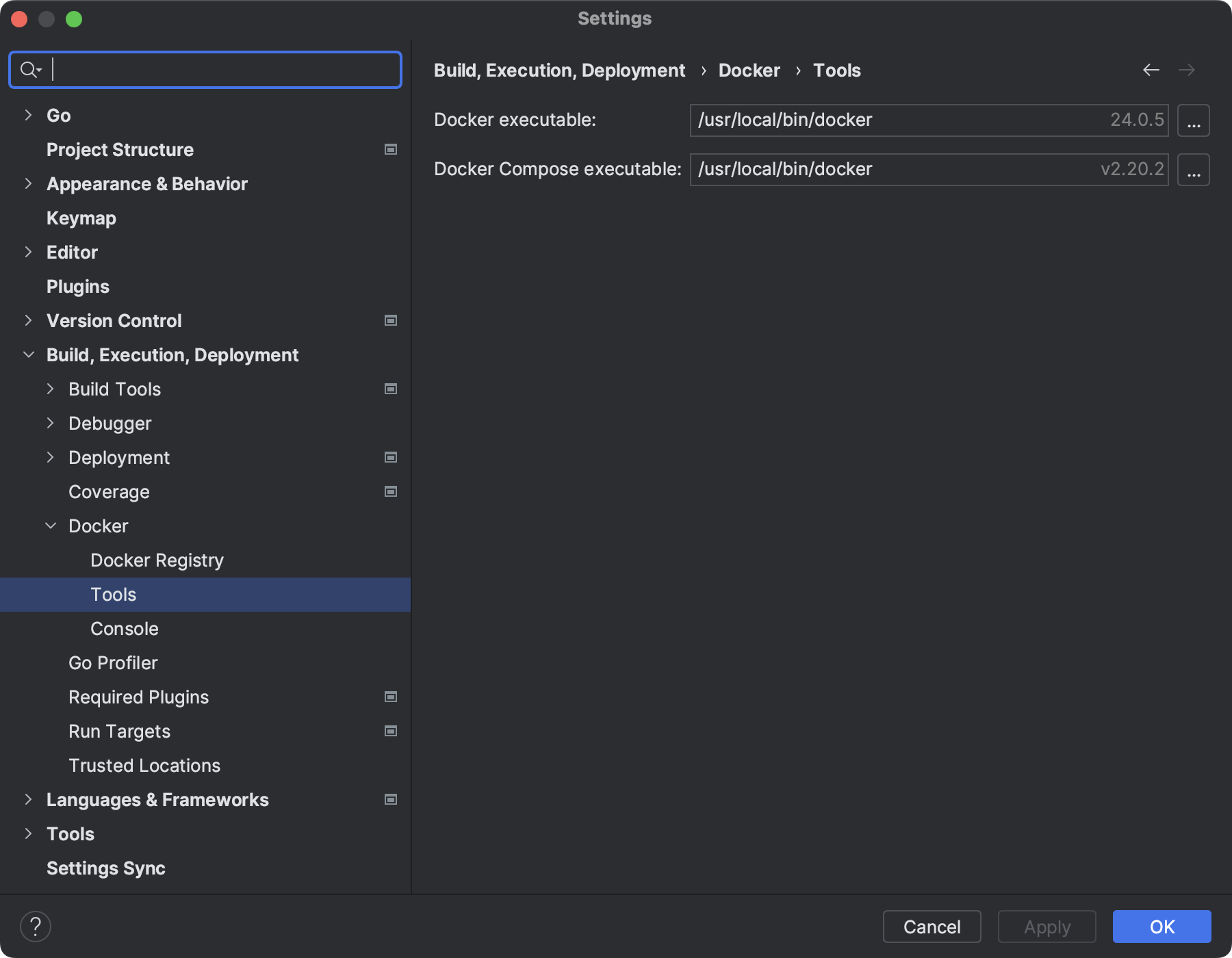This screenshot has width=1232, height=958.
Task: Open the help question mark button
Action: [x=36, y=927]
